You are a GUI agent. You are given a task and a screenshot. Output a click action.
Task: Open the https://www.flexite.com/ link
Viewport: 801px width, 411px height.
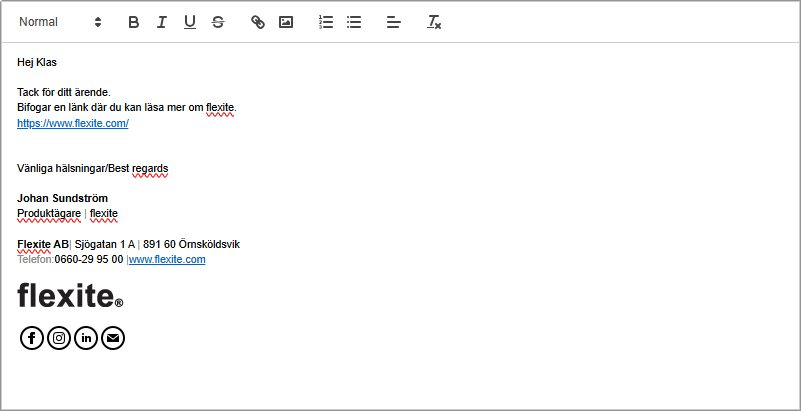point(73,123)
